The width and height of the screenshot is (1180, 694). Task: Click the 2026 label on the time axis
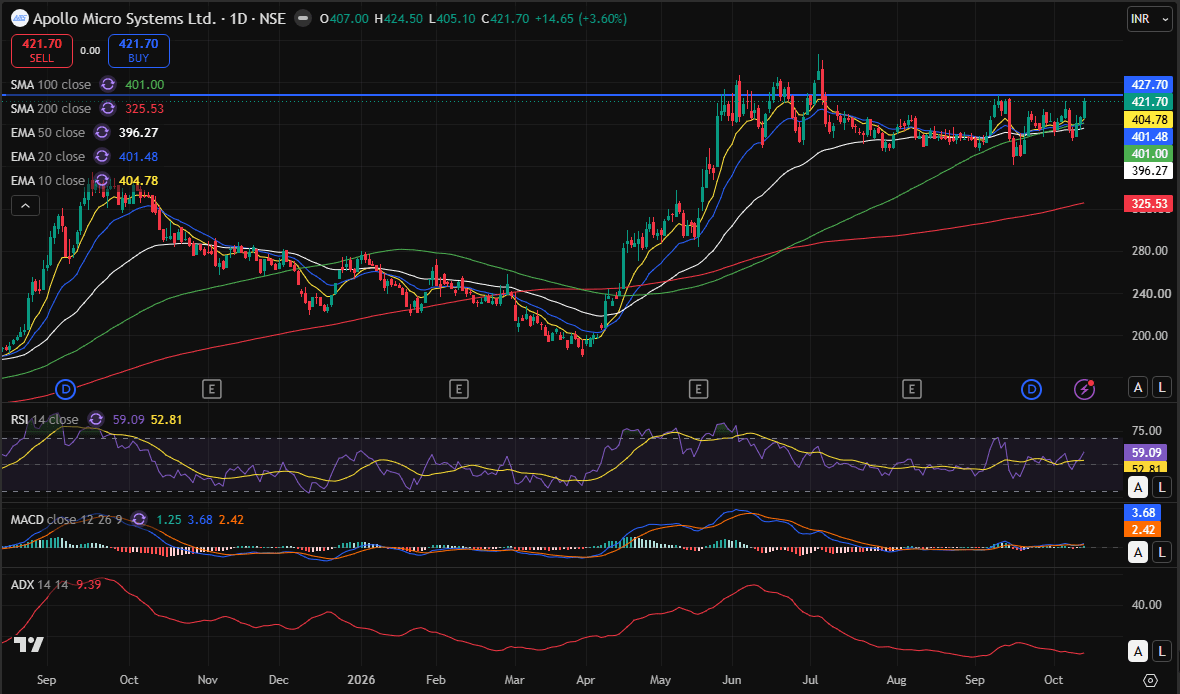(361, 680)
